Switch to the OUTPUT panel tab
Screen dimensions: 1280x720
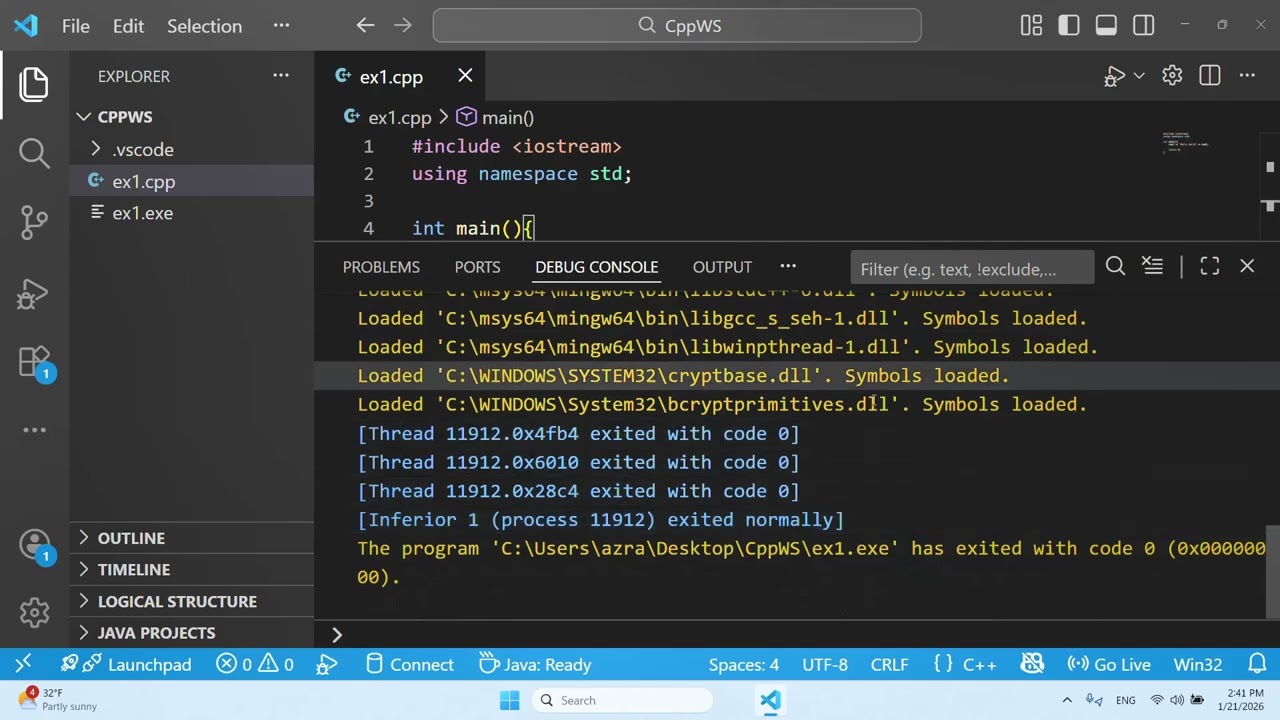tap(722, 267)
